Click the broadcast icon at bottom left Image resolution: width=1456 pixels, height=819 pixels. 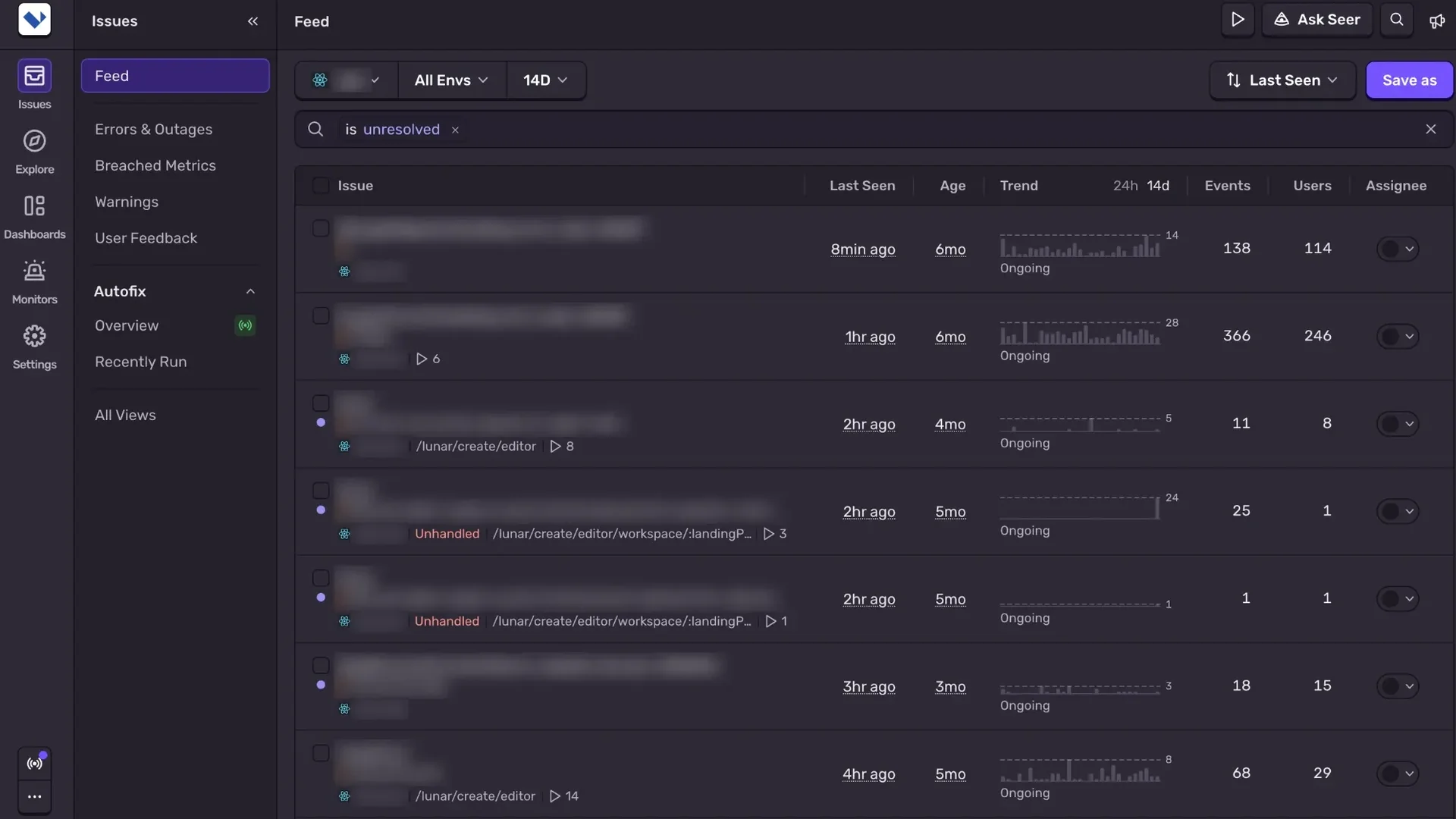34,764
